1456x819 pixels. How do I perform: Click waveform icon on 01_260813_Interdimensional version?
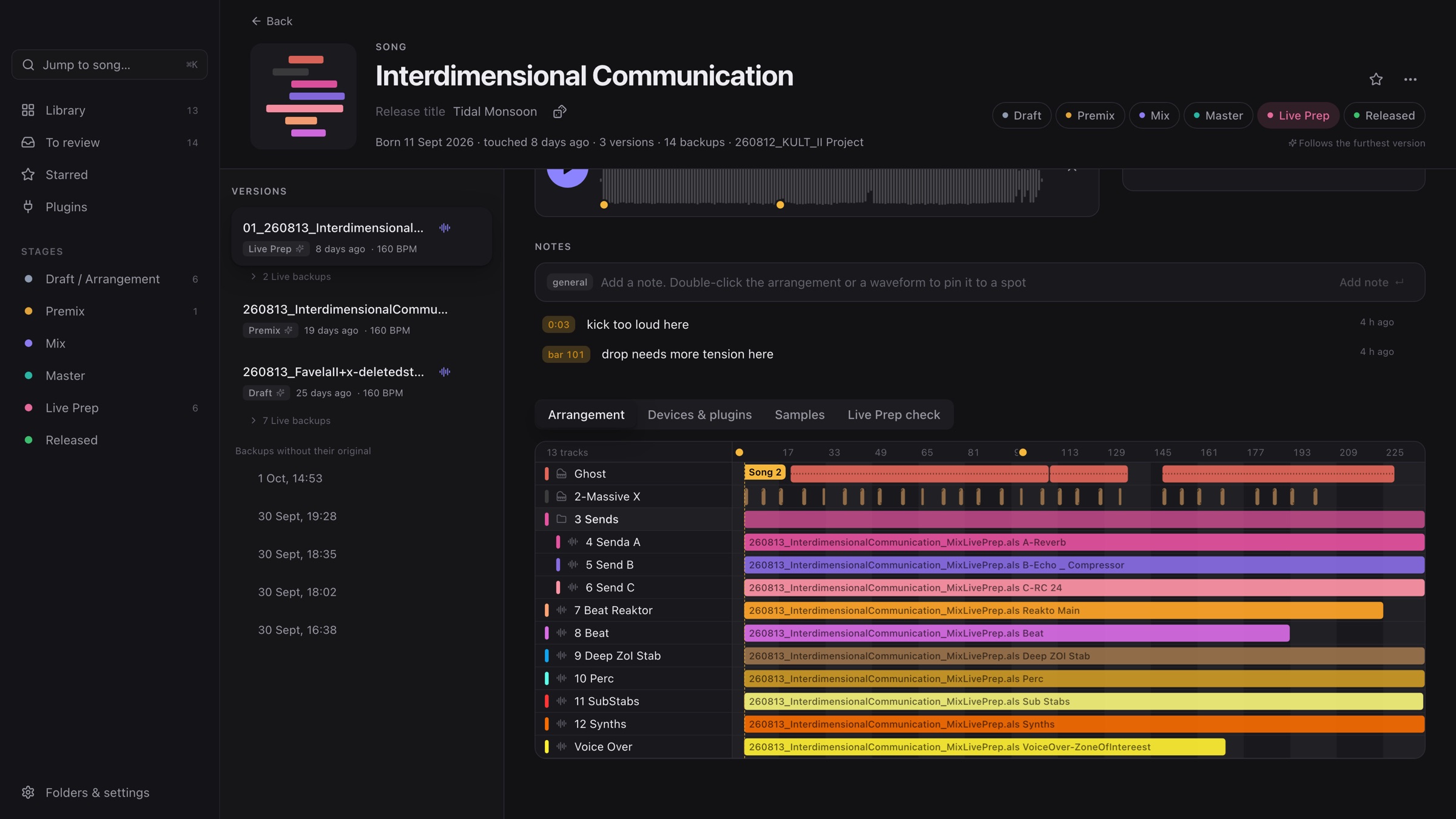pyautogui.click(x=445, y=228)
